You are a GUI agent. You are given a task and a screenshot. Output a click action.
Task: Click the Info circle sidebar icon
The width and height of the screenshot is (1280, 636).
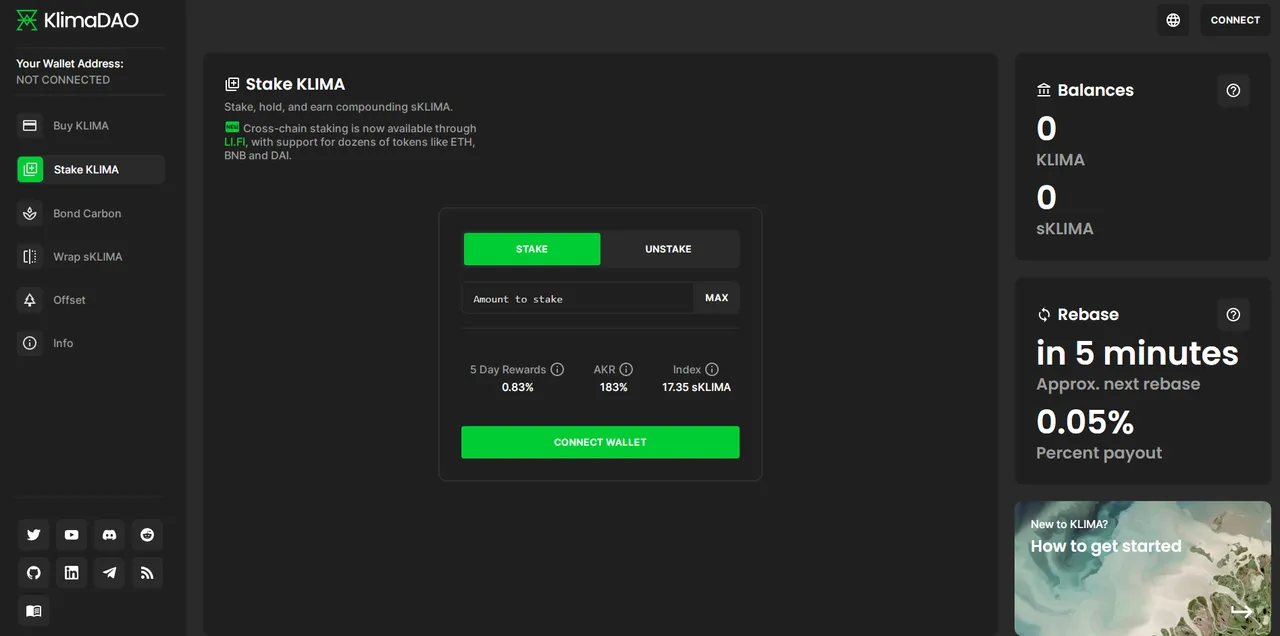pos(30,343)
